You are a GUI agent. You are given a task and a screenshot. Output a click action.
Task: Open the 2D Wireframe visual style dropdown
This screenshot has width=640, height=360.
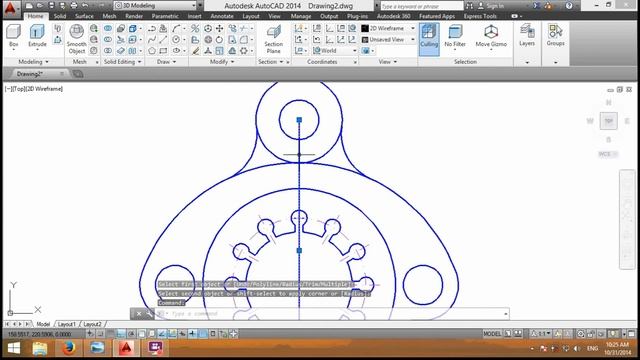click(388, 28)
